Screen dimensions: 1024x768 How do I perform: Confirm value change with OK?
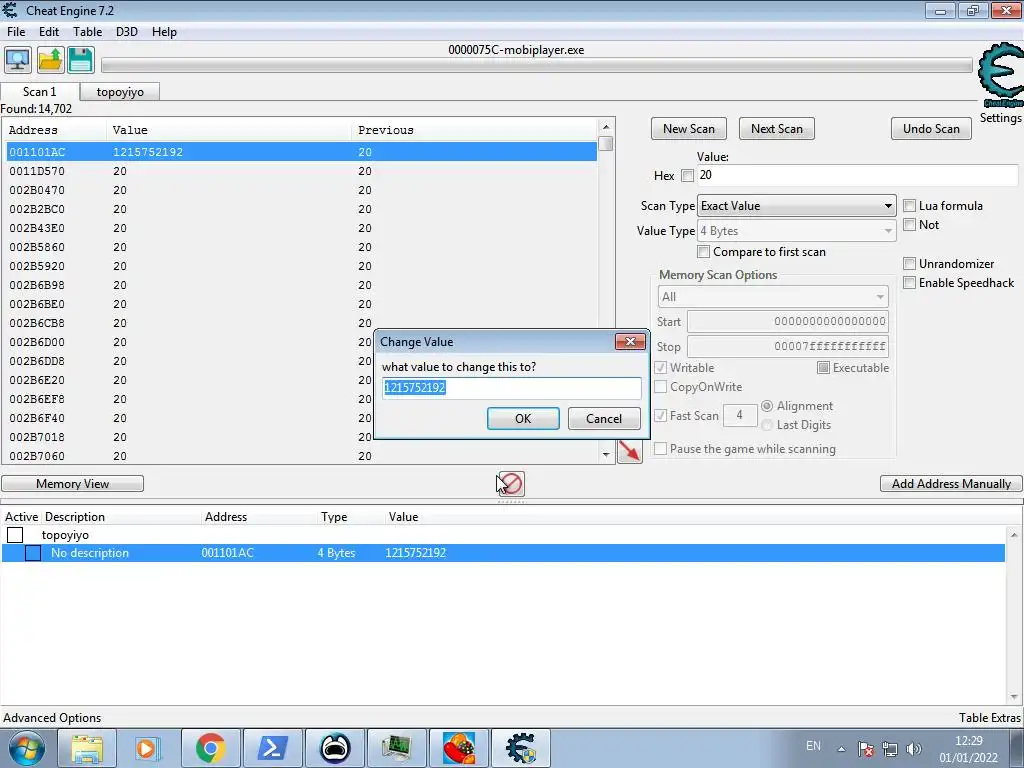click(523, 419)
